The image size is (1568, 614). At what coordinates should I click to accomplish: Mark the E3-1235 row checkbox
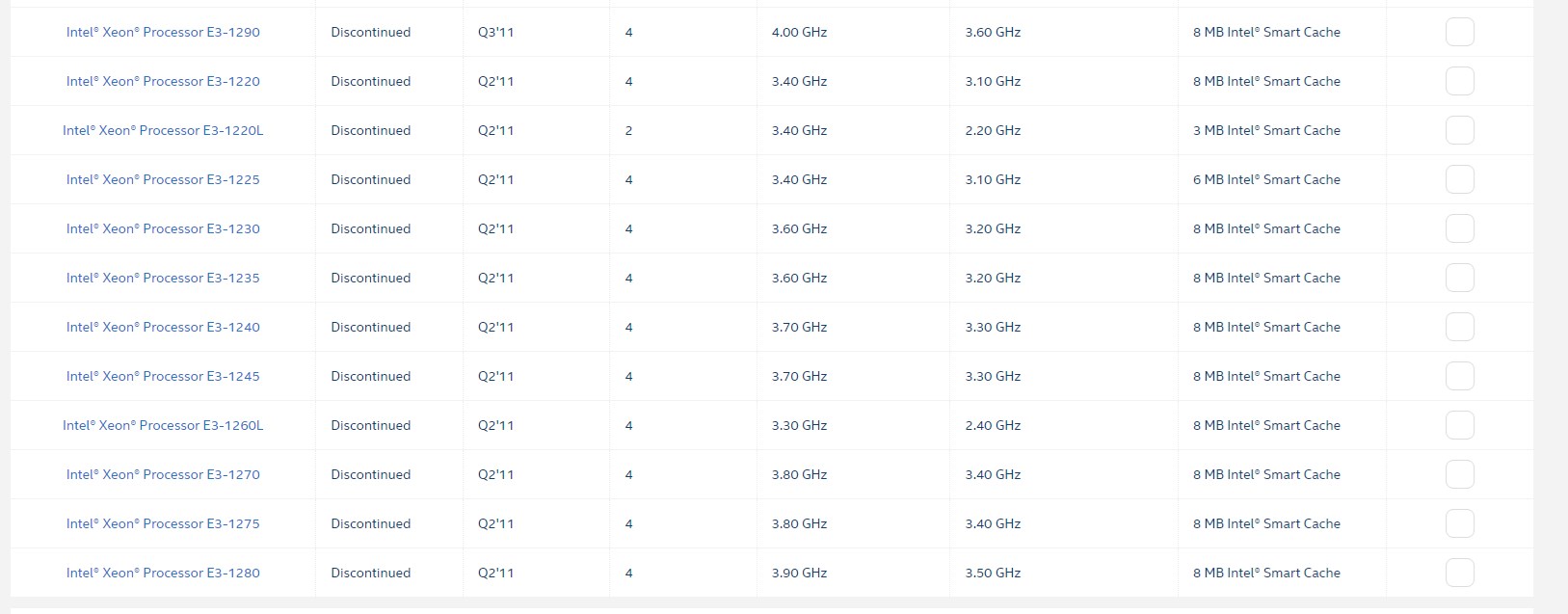click(x=1459, y=278)
